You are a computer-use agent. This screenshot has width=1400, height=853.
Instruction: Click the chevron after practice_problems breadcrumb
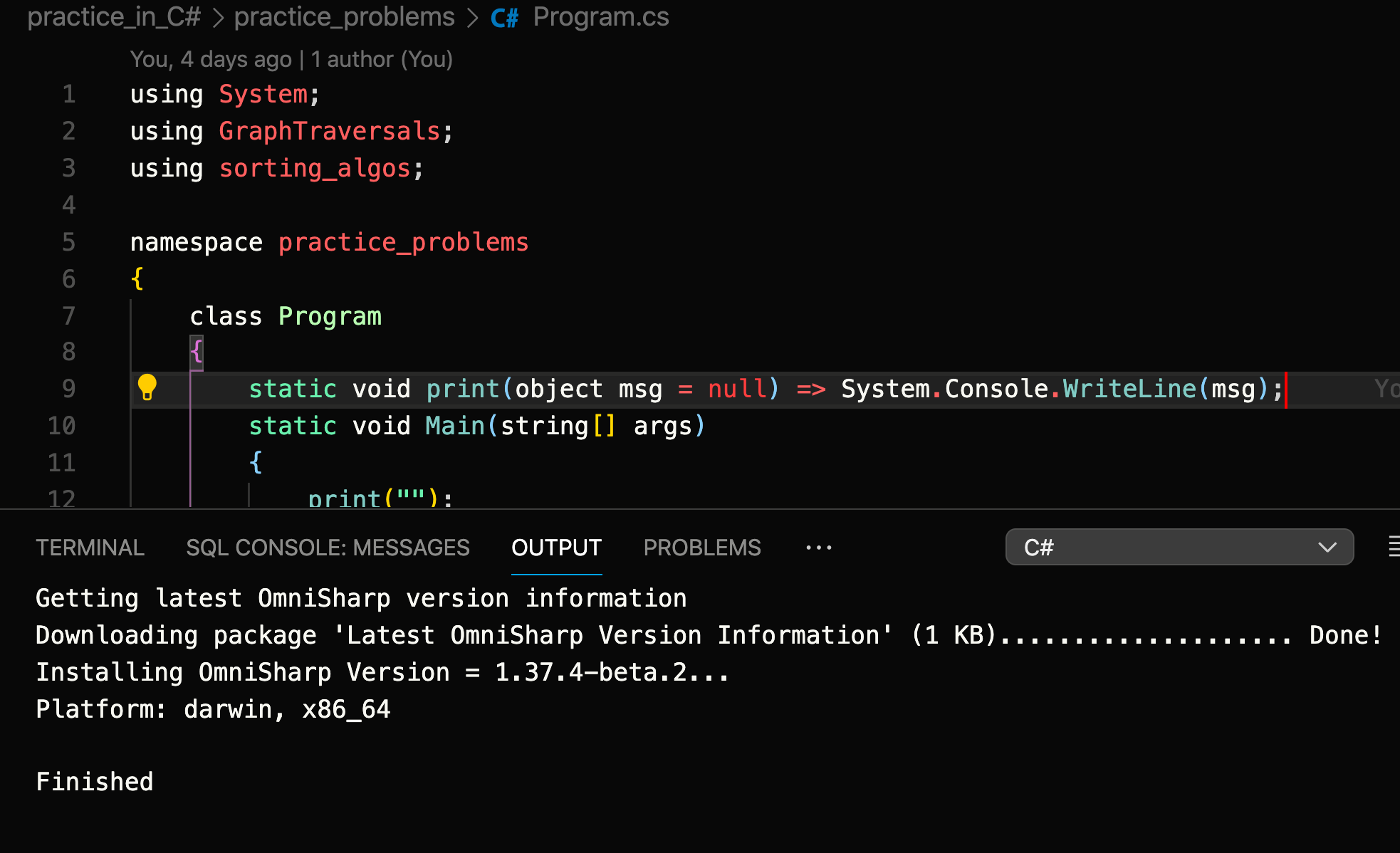472,16
